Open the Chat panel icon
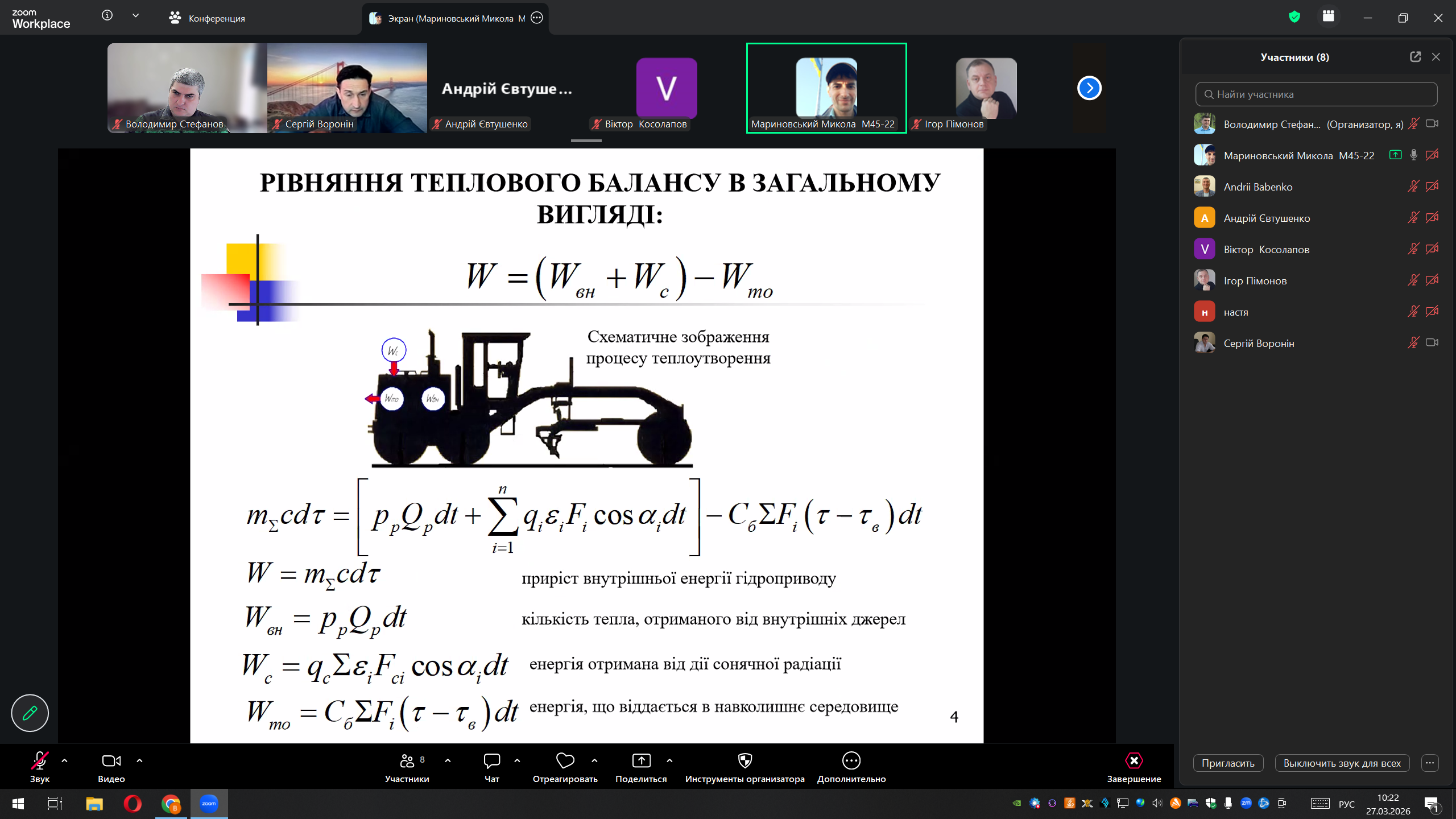Viewport: 1456px width, 819px height. [x=491, y=761]
